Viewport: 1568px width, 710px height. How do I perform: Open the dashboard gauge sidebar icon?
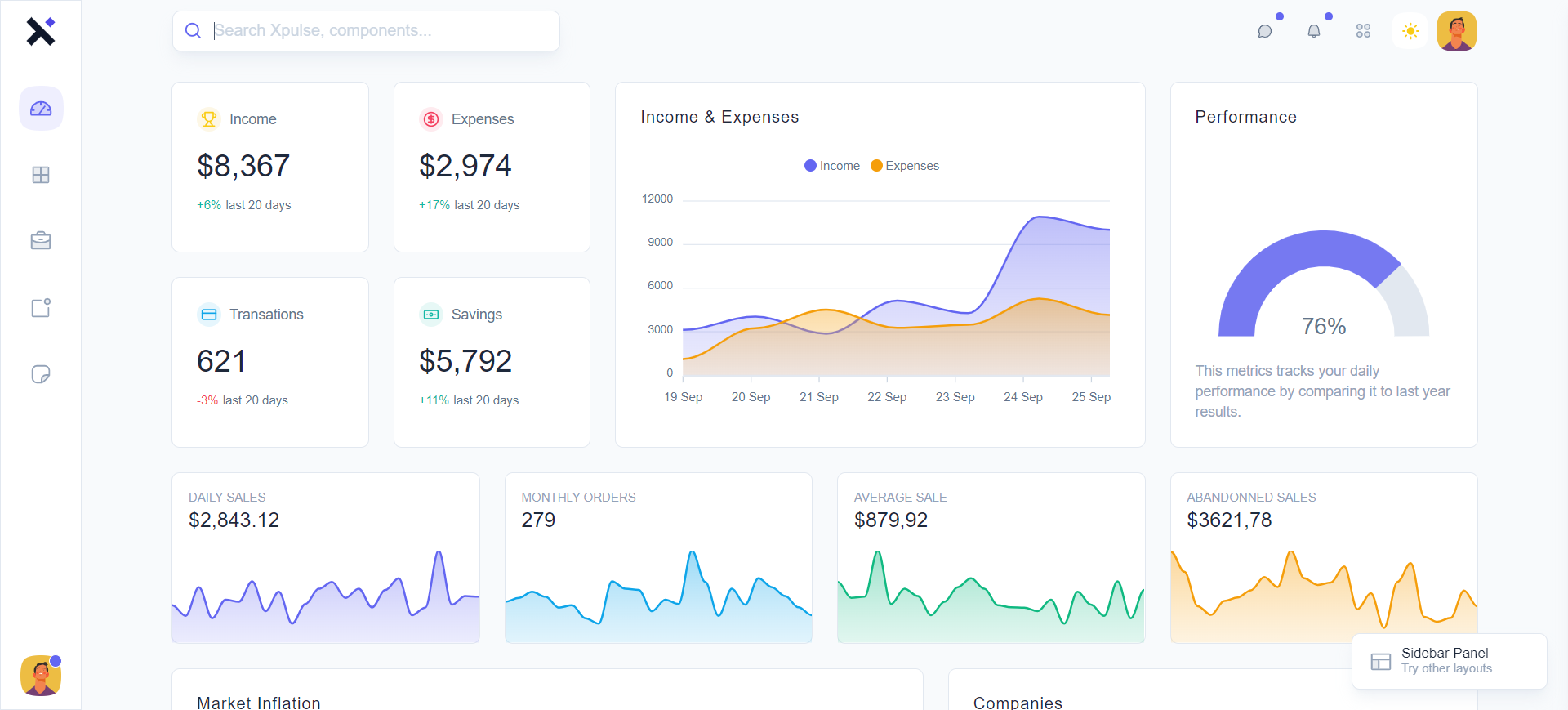(x=41, y=109)
